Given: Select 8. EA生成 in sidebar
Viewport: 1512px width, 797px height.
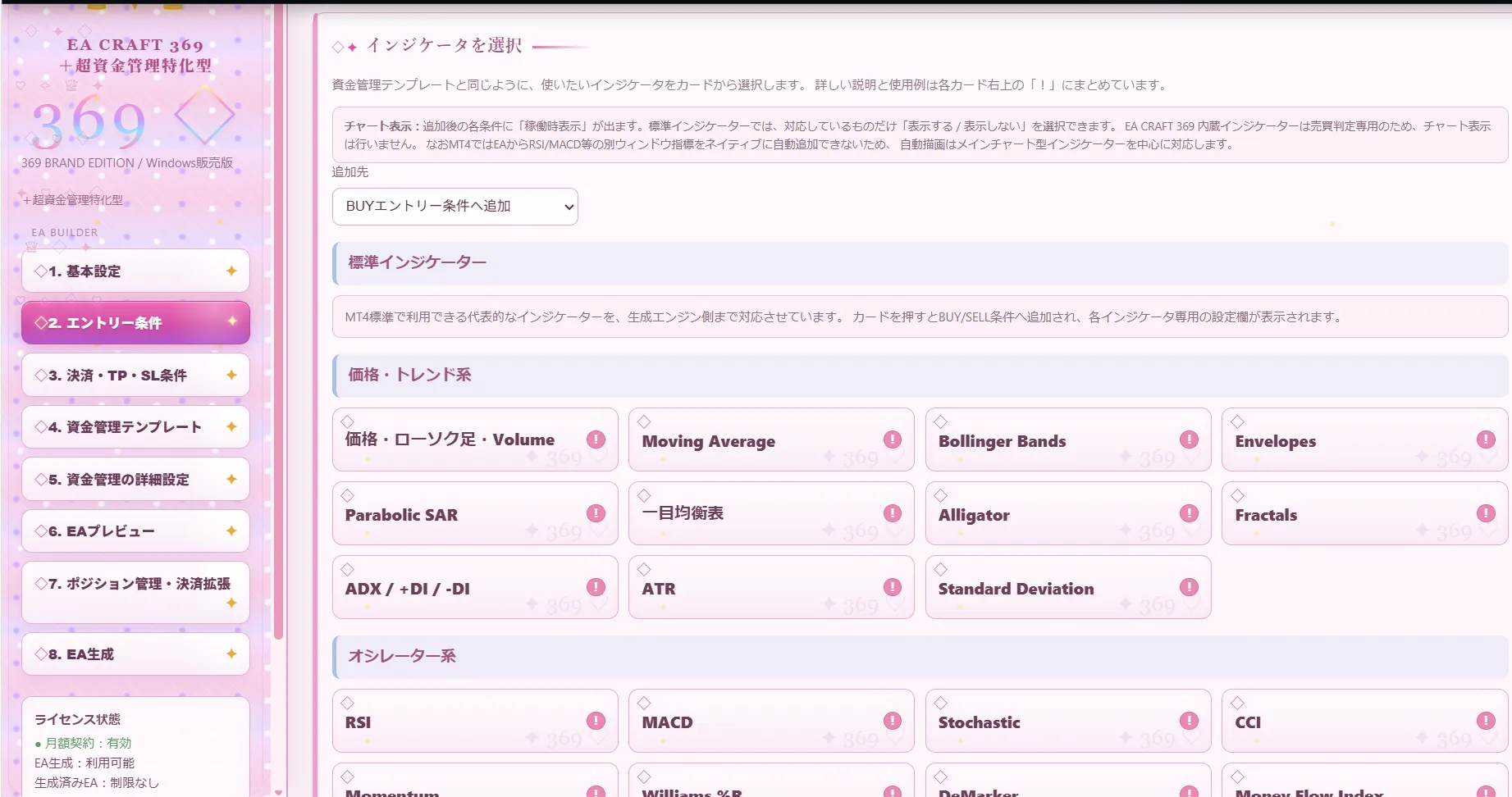Looking at the screenshot, I should [135, 654].
